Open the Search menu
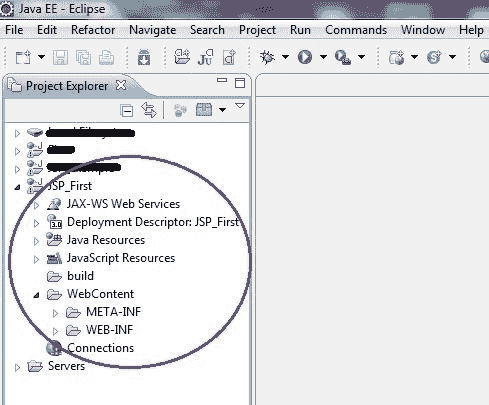 [x=207, y=30]
